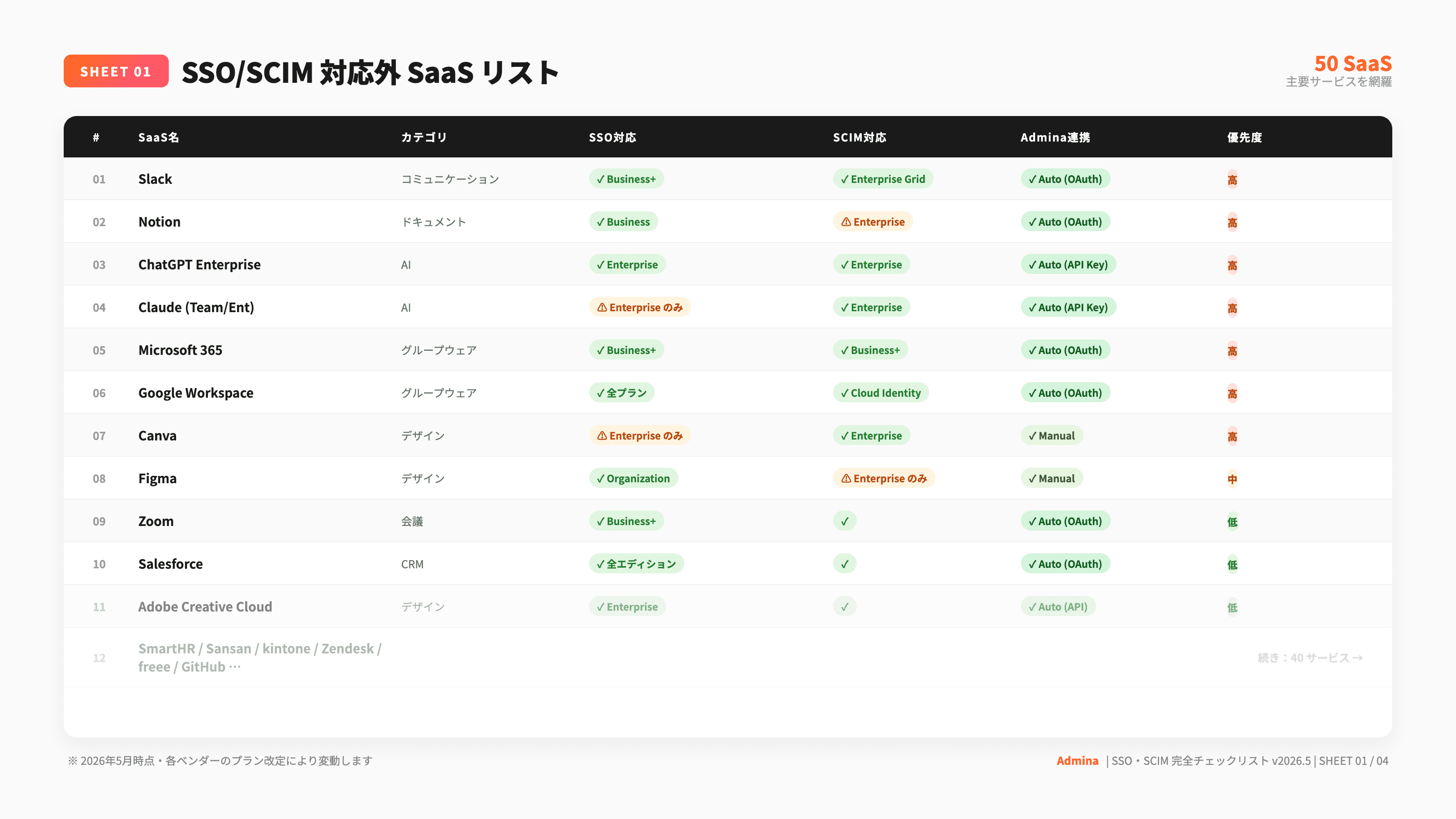The height and width of the screenshot is (819, 1456).
Task: Click Zoom's 低 priority tag
Action: click(x=1232, y=522)
